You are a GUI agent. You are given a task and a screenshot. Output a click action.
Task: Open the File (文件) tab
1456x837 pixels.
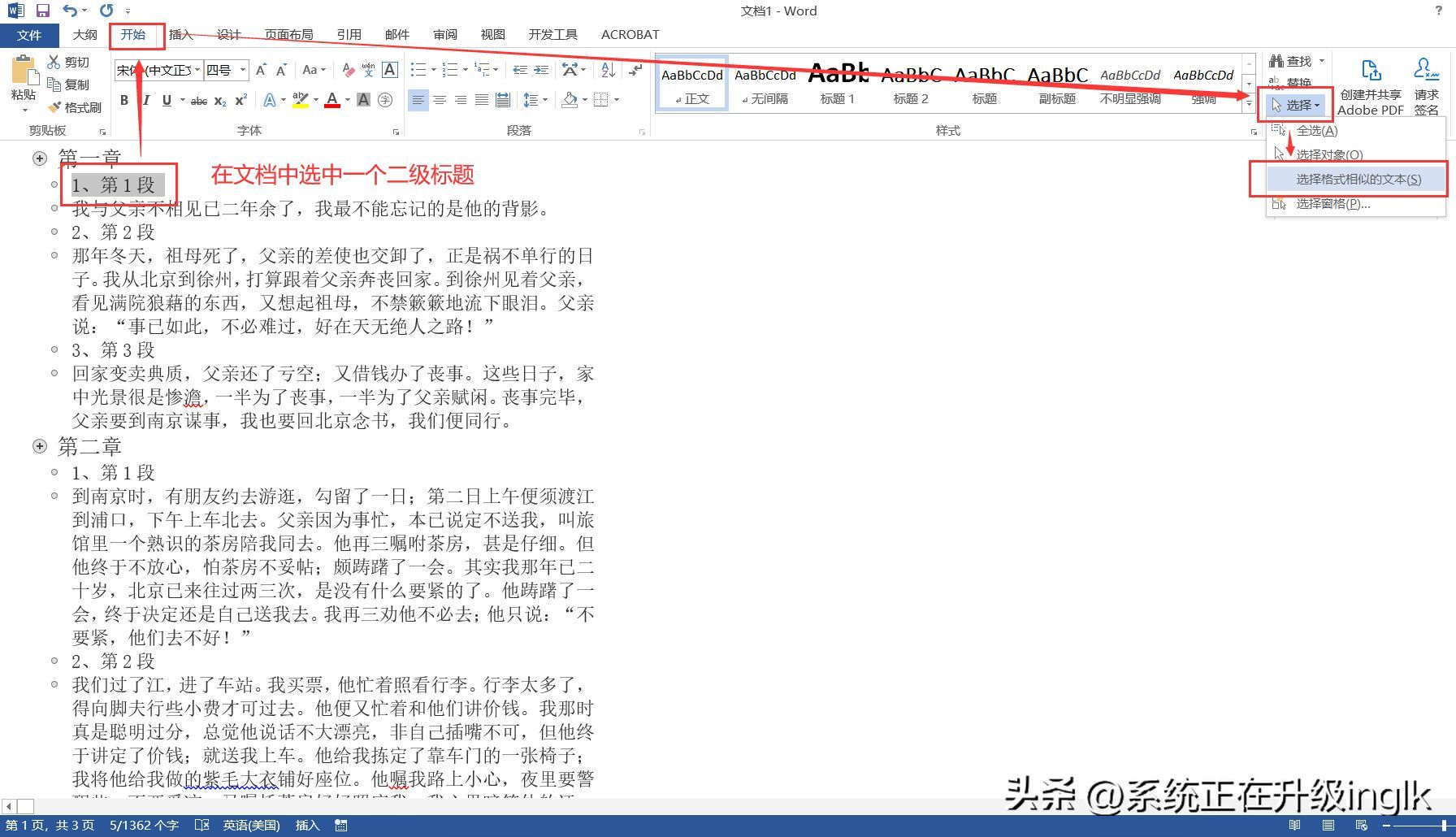pyautogui.click(x=29, y=35)
